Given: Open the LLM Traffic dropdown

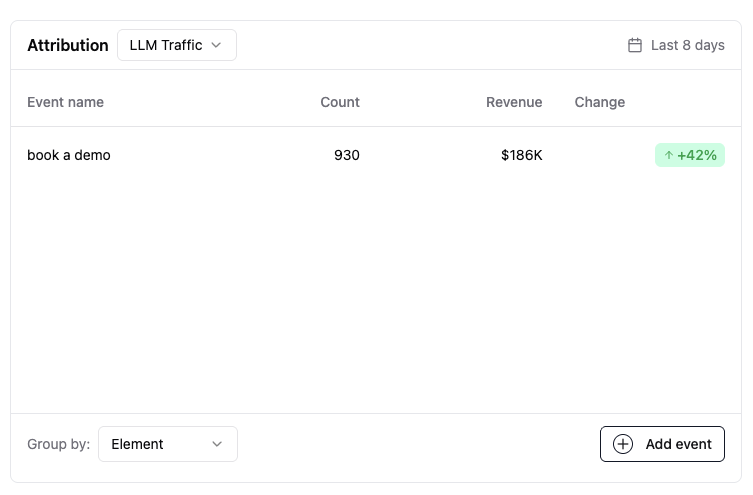Looking at the screenshot, I should click(176, 45).
